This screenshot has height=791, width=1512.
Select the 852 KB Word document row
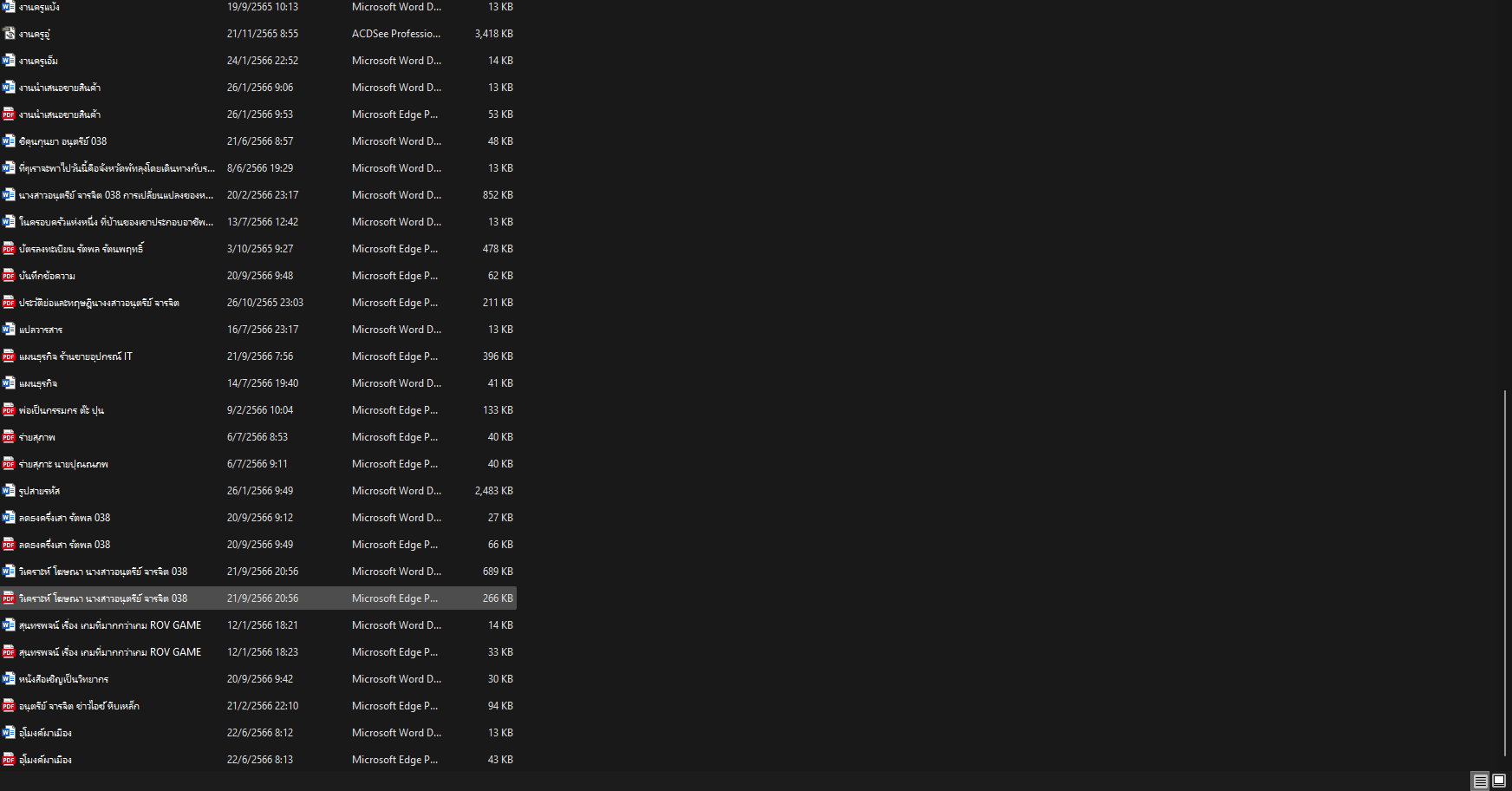click(258, 195)
